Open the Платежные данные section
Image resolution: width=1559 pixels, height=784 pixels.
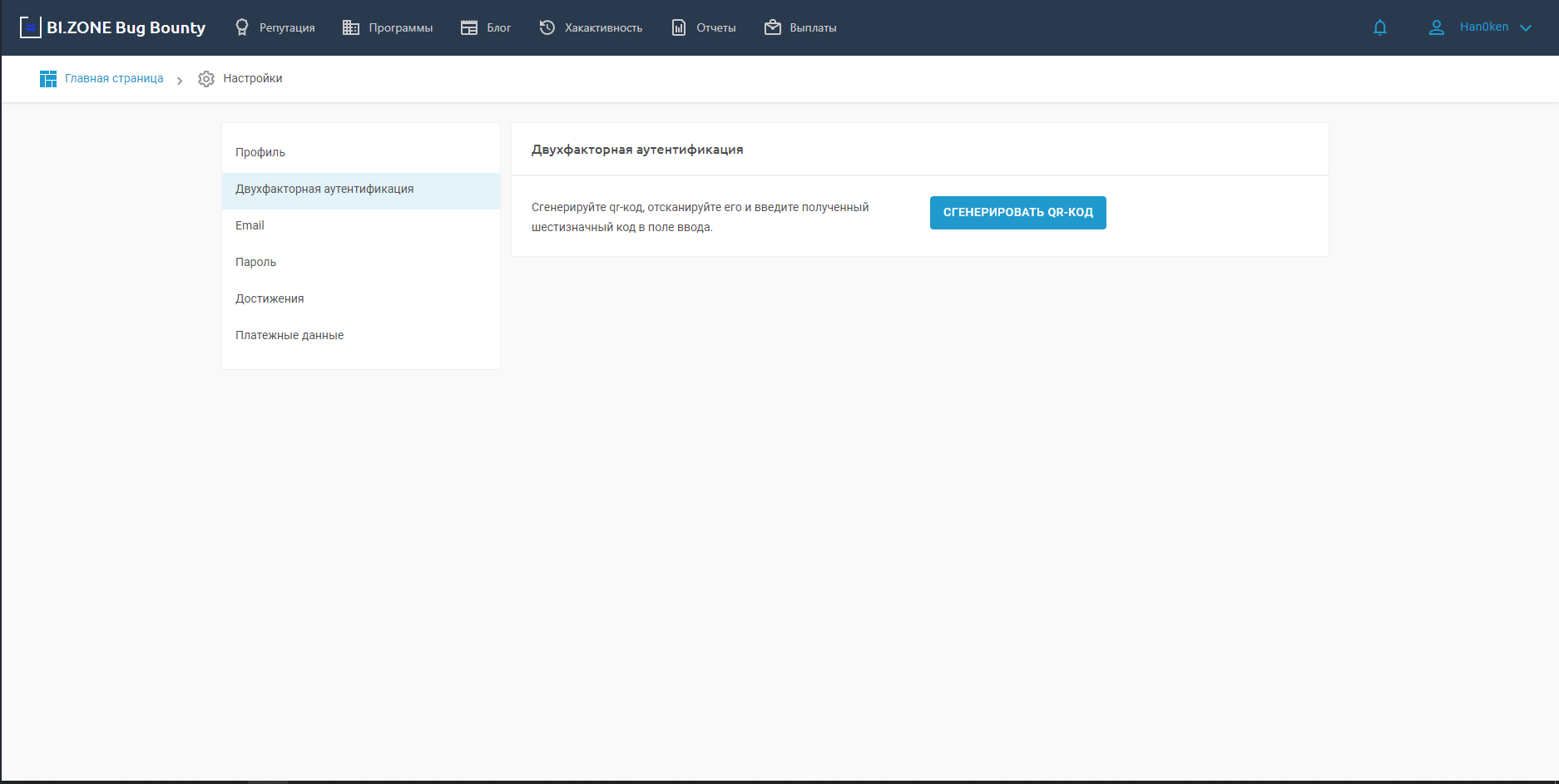[x=290, y=336]
